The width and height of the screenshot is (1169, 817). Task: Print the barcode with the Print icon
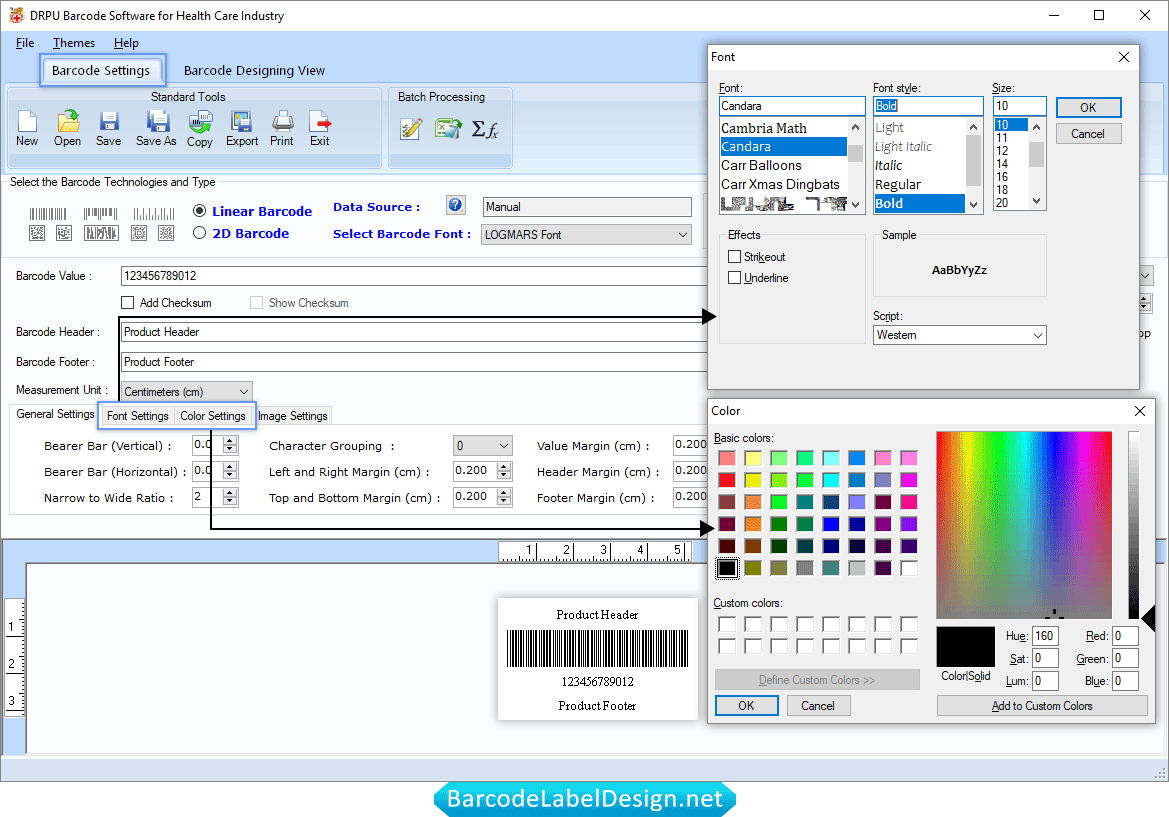(x=282, y=128)
